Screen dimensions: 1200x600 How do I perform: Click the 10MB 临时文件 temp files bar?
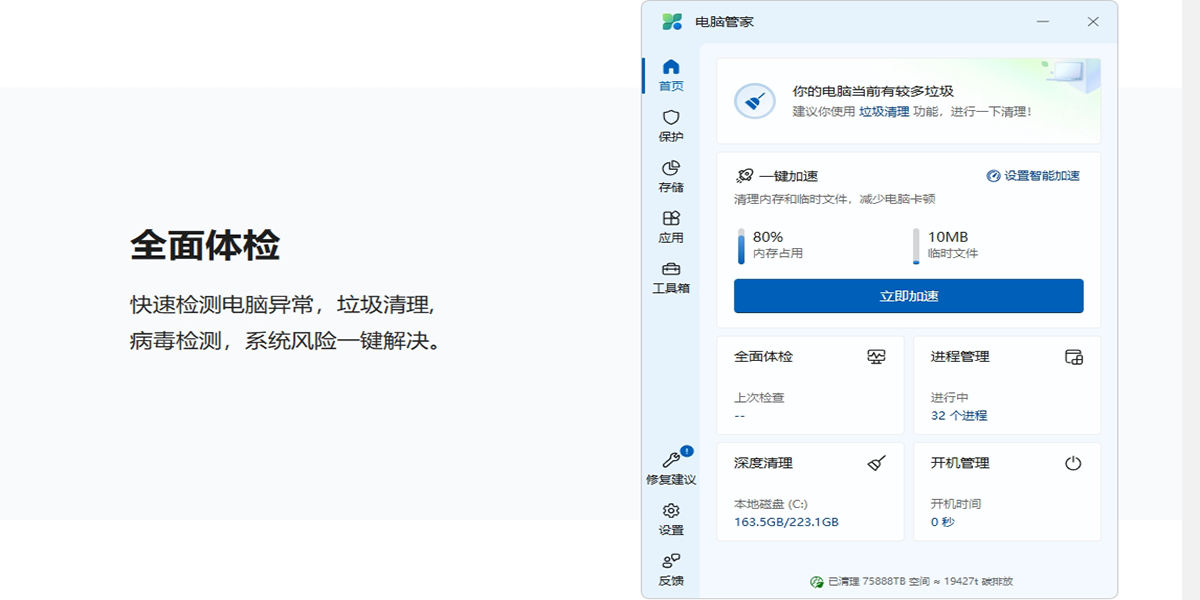[916, 246]
